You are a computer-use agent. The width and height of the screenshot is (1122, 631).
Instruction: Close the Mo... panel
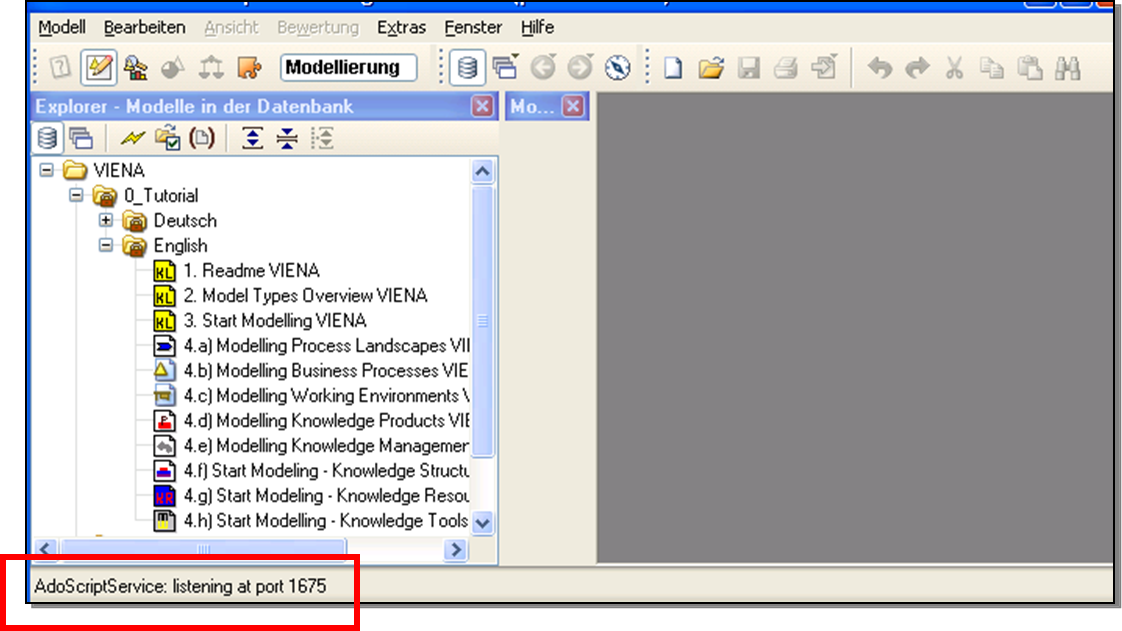click(x=572, y=107)
